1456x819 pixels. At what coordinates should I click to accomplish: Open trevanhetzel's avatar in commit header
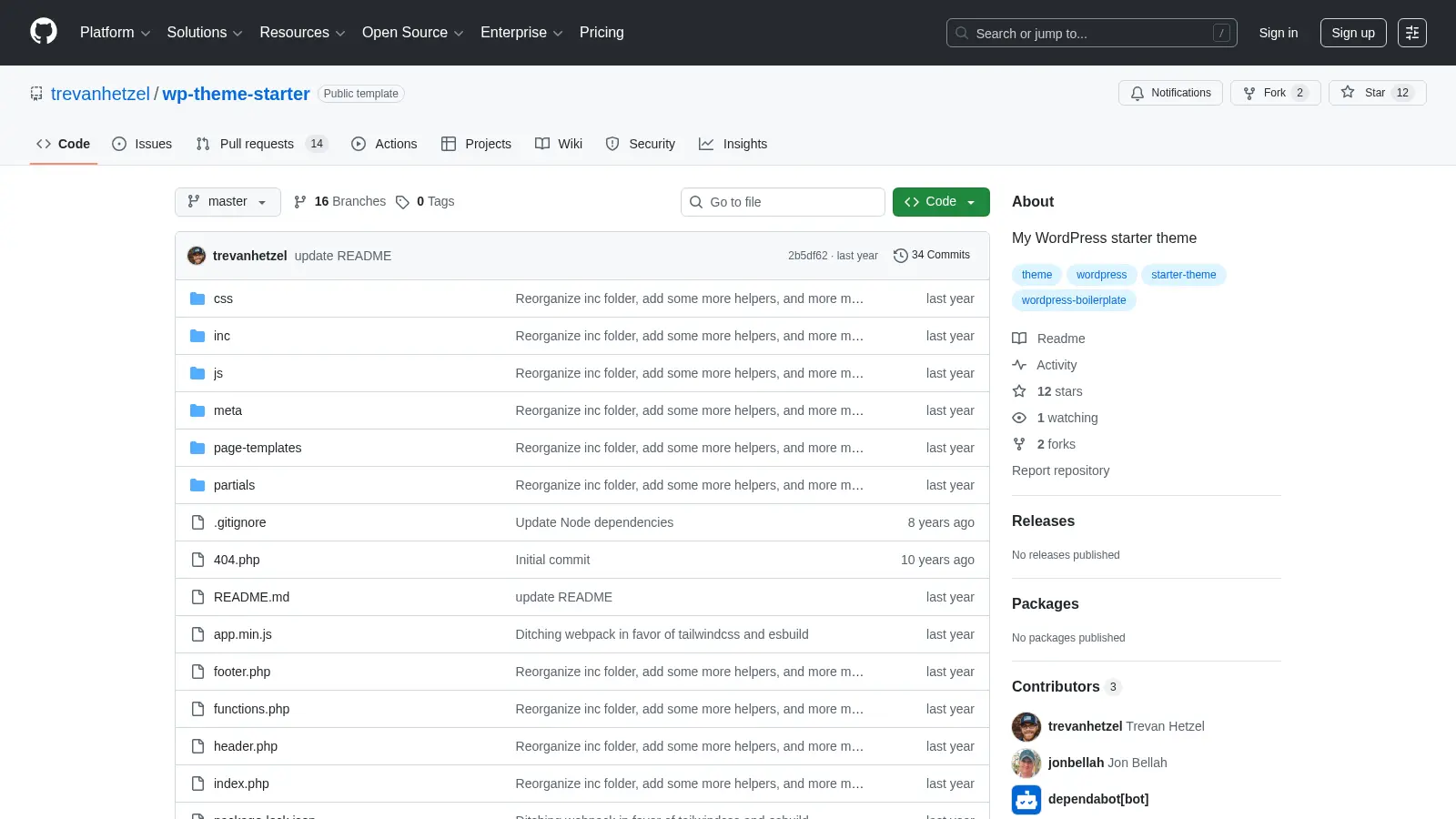[197, 256]
